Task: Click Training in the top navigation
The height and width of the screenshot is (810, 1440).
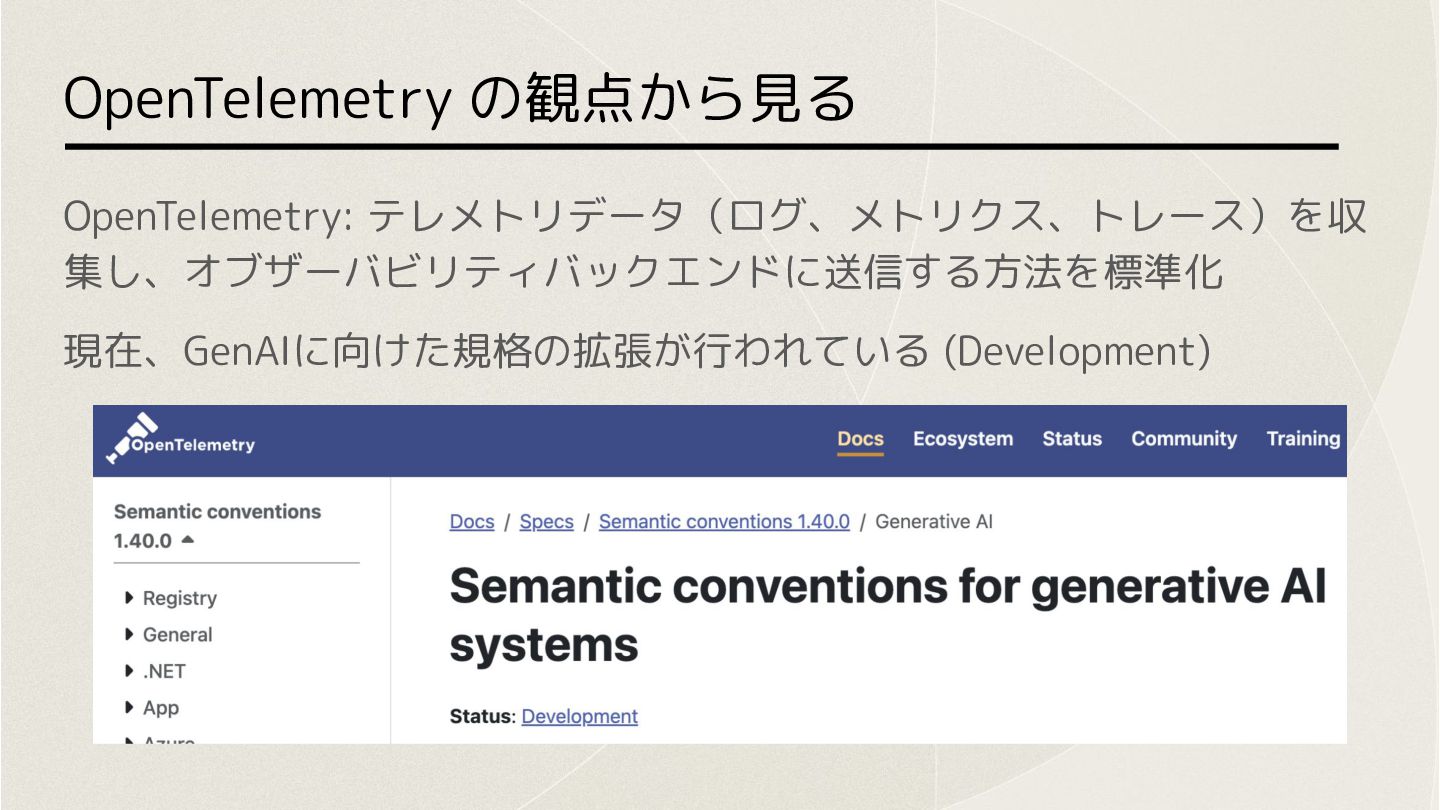Action: (x=1302, y=439)
